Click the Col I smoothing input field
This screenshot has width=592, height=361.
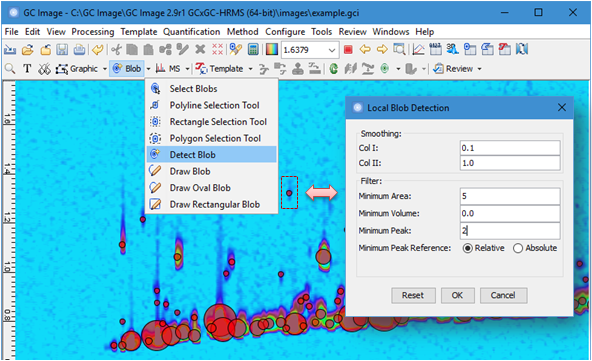[x=510, y=148]
